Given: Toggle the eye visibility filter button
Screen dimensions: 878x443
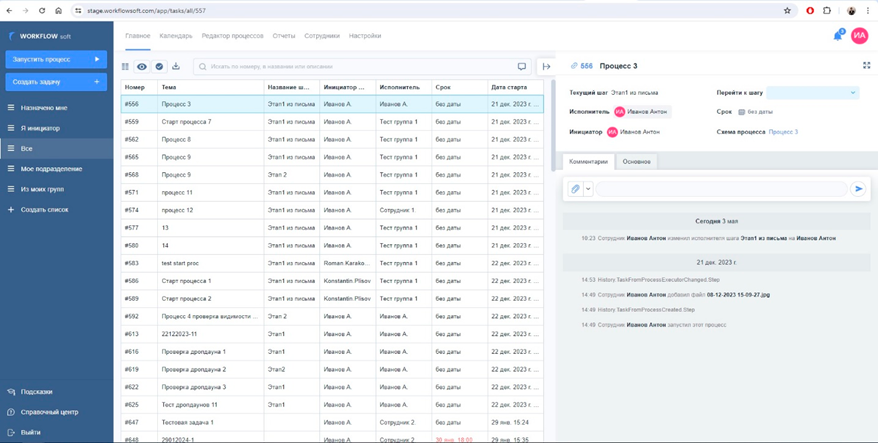Looking at the screenshot, I should (142, 67).
